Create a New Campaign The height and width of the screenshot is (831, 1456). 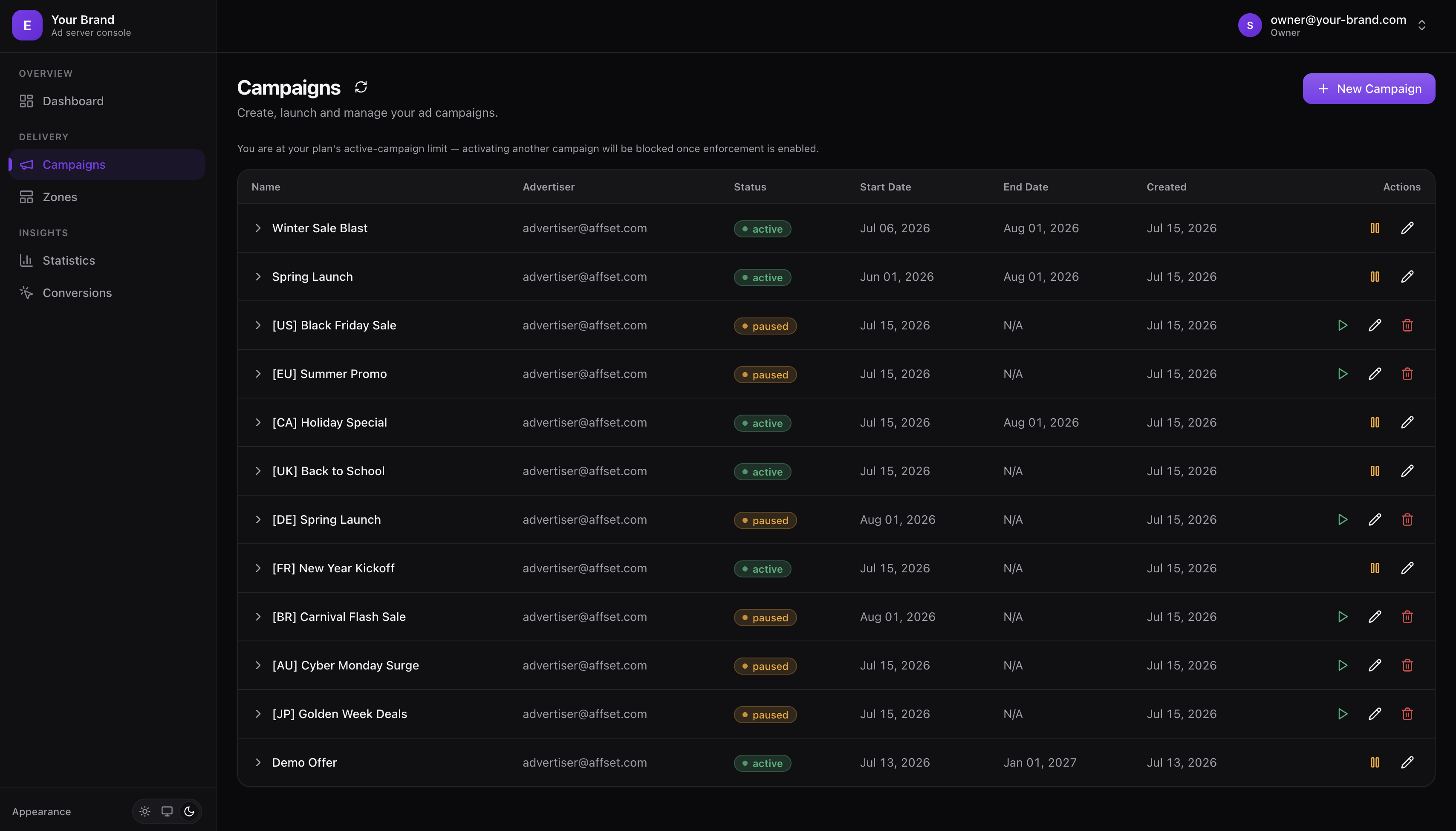coord(1369,89)
